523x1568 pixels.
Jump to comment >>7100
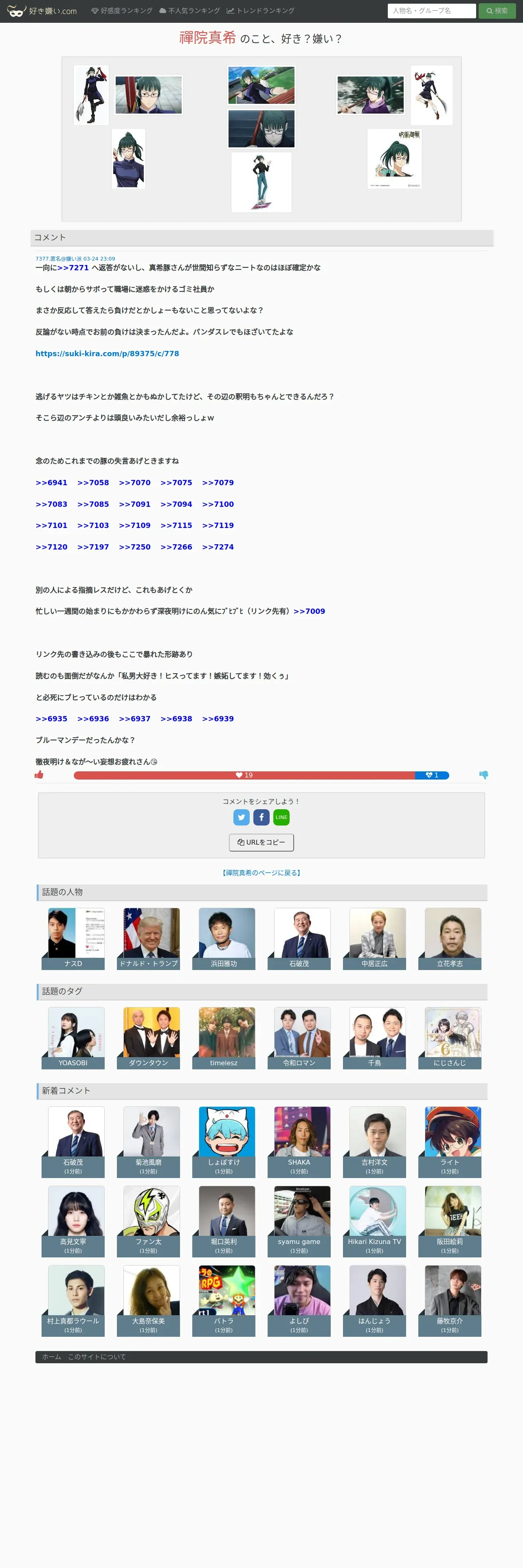pyautogui.click(x=218, y=504)
